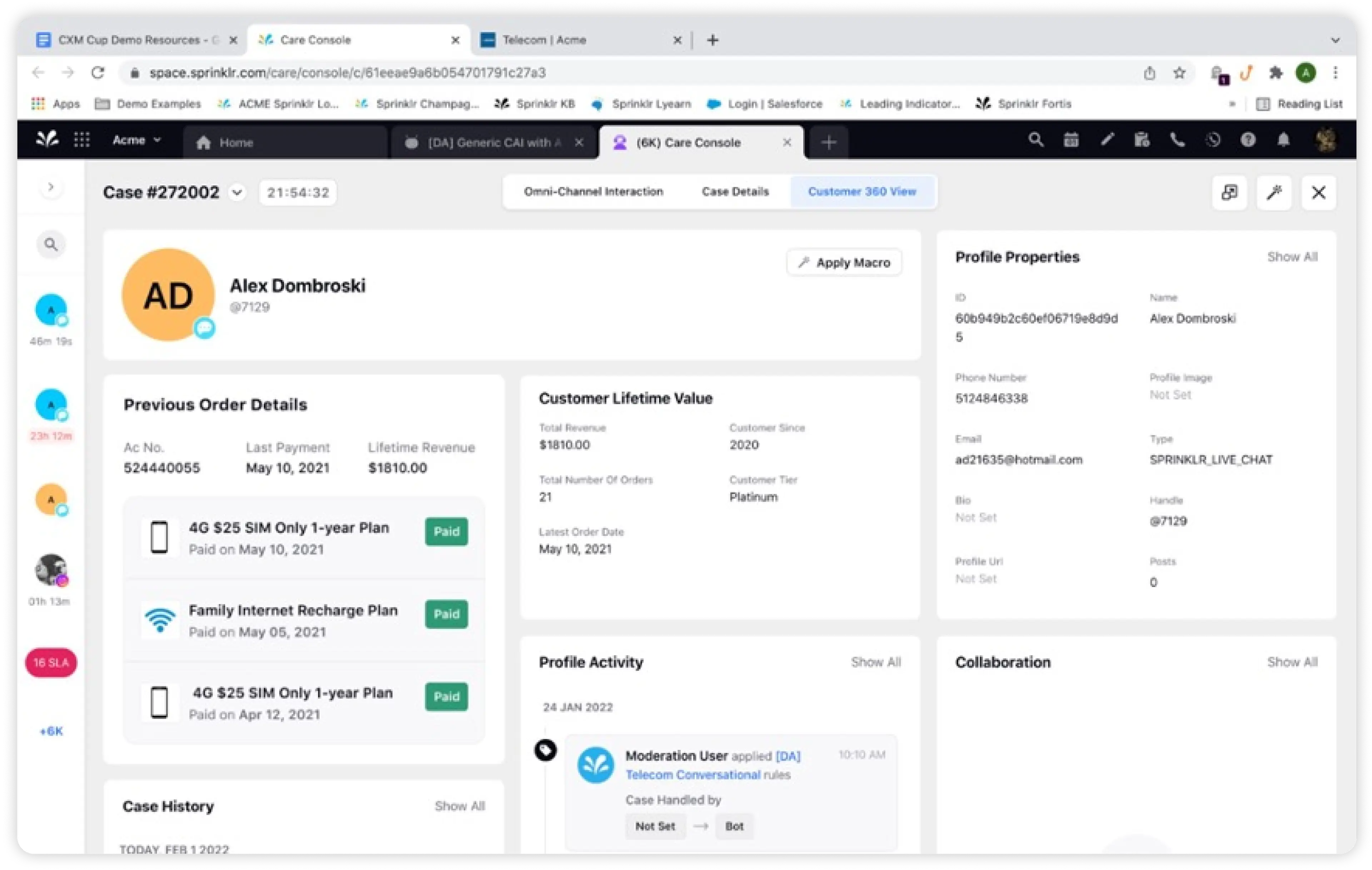Click the case search magnifier in the left sidebar
The height and width of the screenshot is (870, 1372).
pos(51,244)
